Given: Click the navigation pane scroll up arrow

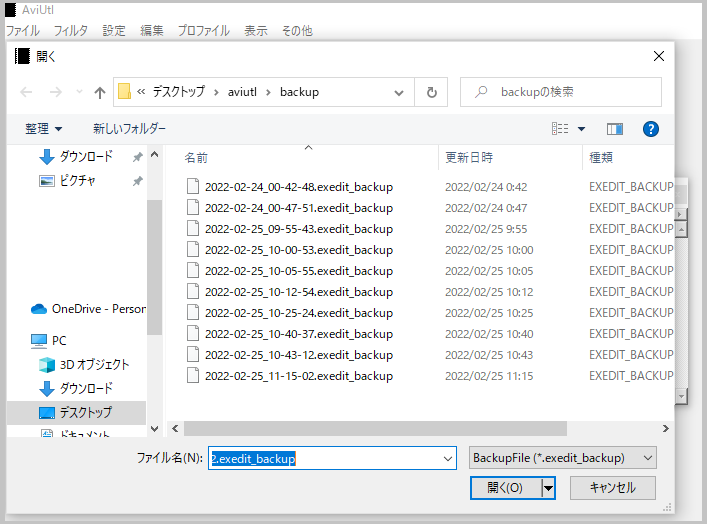Looking at the screenshot, I should coord(154,155).
